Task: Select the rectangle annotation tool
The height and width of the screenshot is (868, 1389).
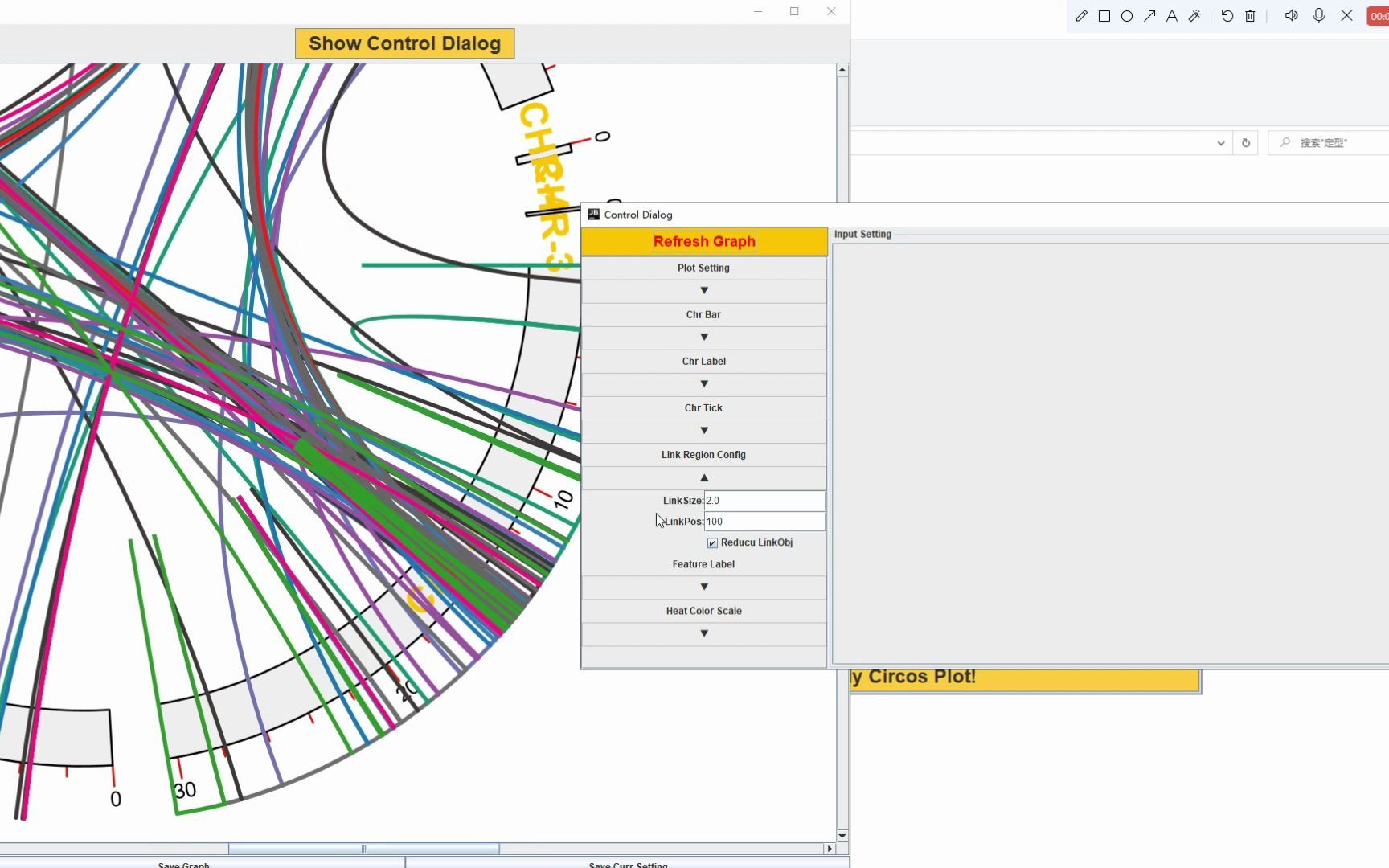Action: point(1104,16)
